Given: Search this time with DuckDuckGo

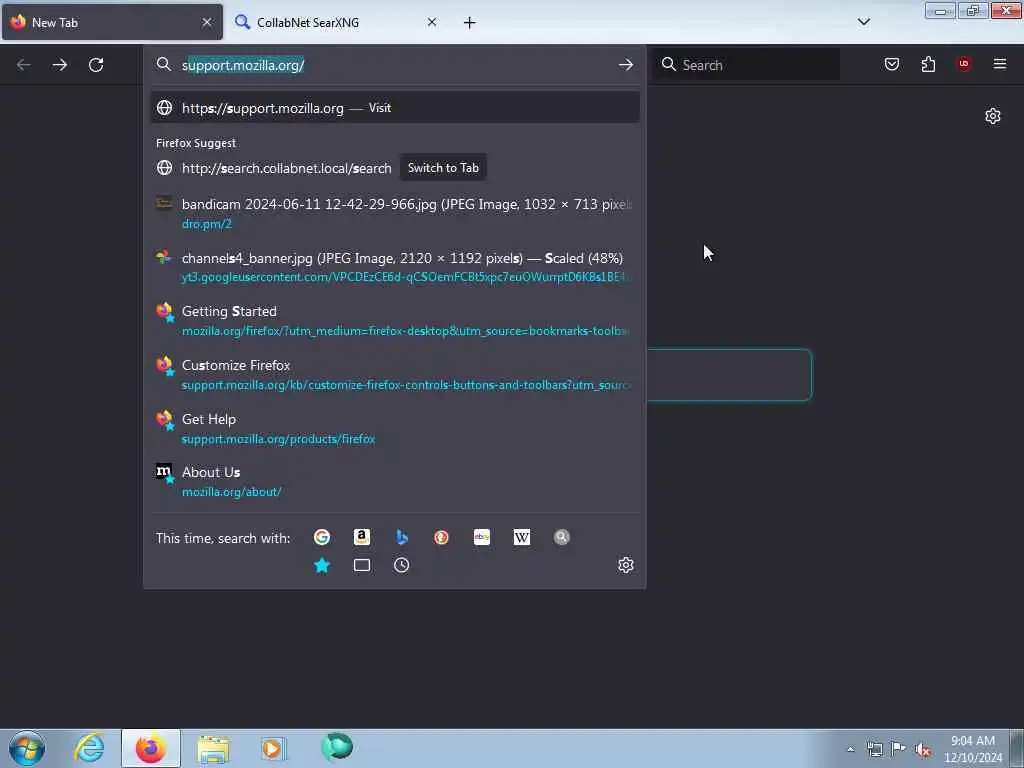Looking at the screenshot, I should click(x=441, y=537).
